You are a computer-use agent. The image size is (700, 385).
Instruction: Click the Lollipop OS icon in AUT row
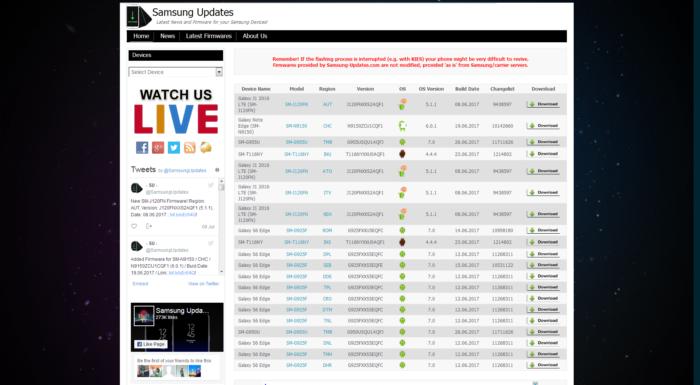402,104
